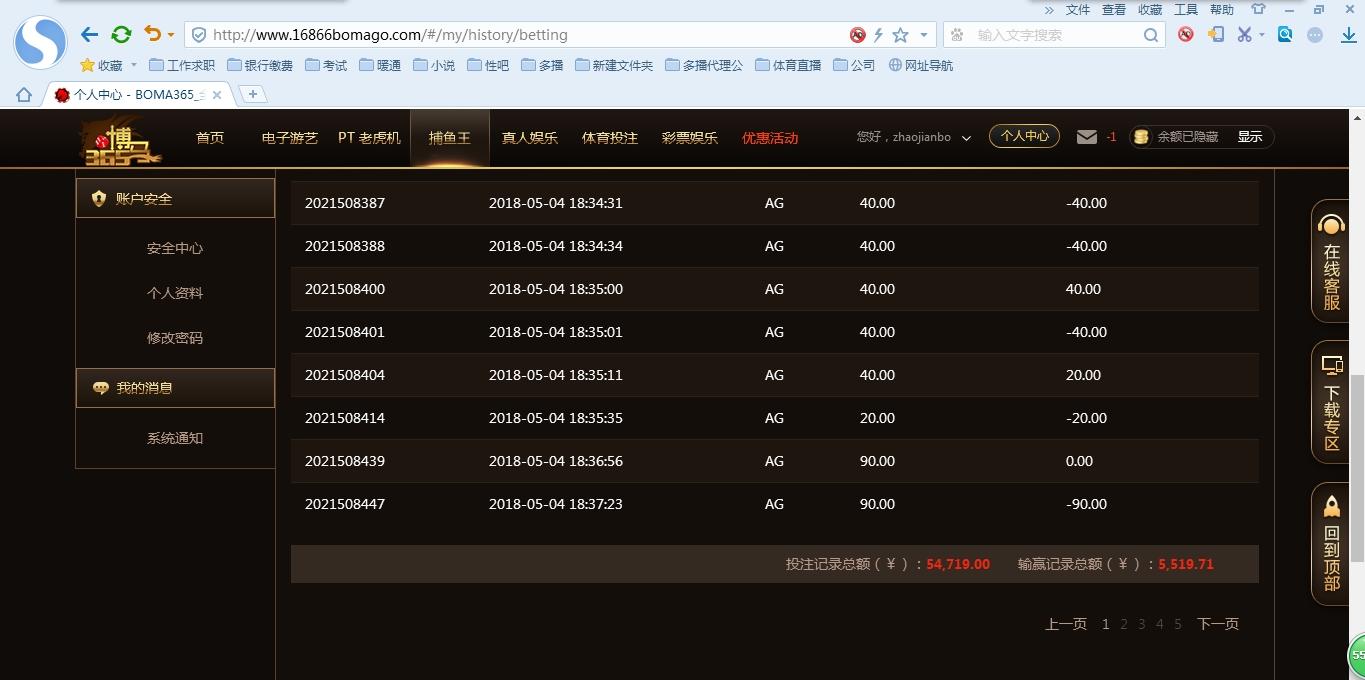
Task: Click the grey more-extensions circle icon
Action: tap(1315, 34)
